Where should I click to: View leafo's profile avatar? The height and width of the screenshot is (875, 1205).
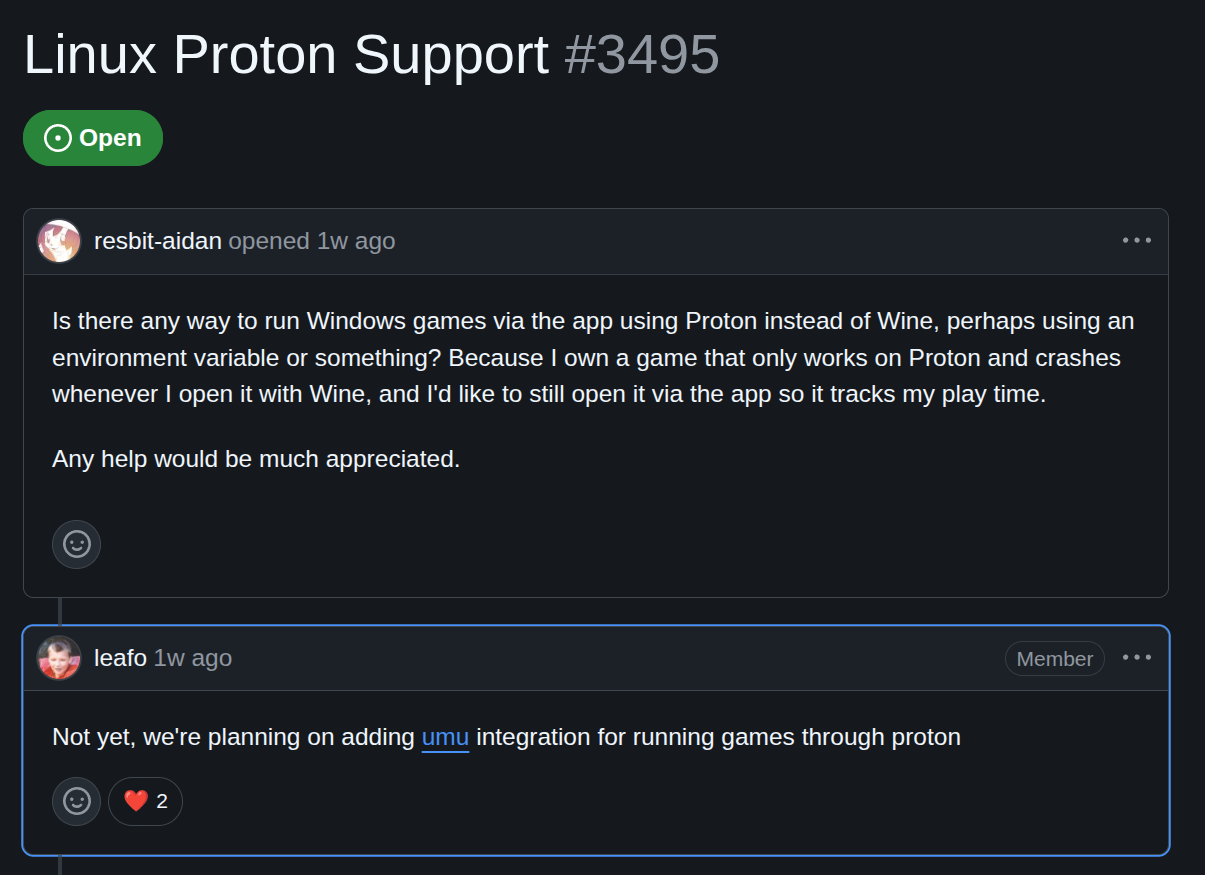59,658
